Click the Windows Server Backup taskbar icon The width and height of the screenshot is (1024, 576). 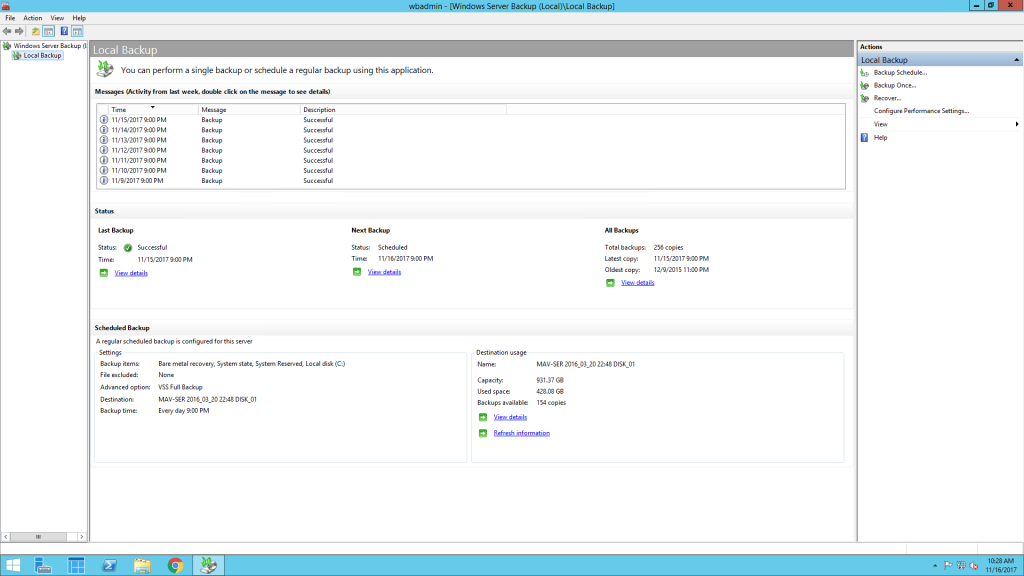[208, 566]
